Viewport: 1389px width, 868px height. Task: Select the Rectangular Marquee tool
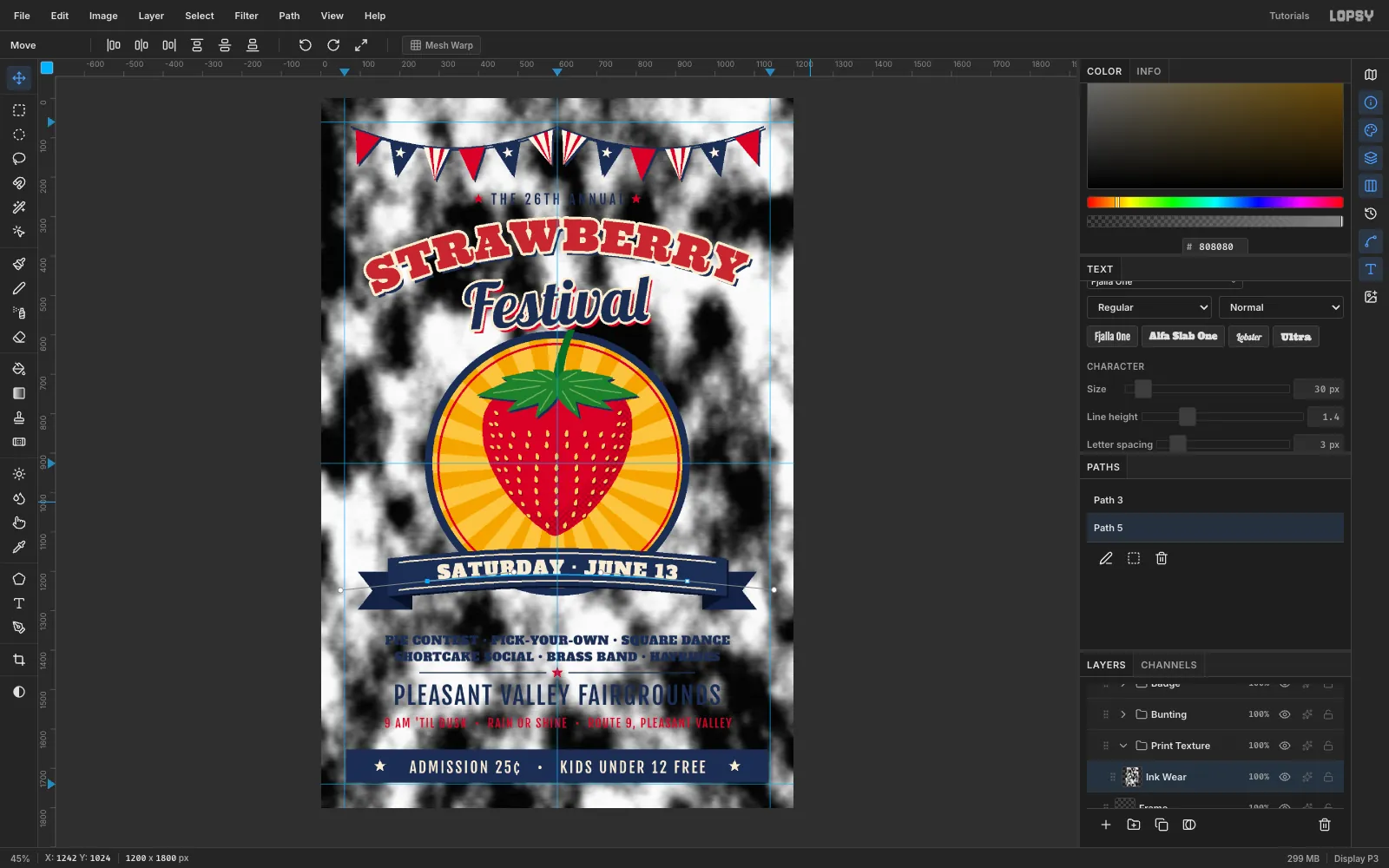pyautogui.click(x=19, y=110)
